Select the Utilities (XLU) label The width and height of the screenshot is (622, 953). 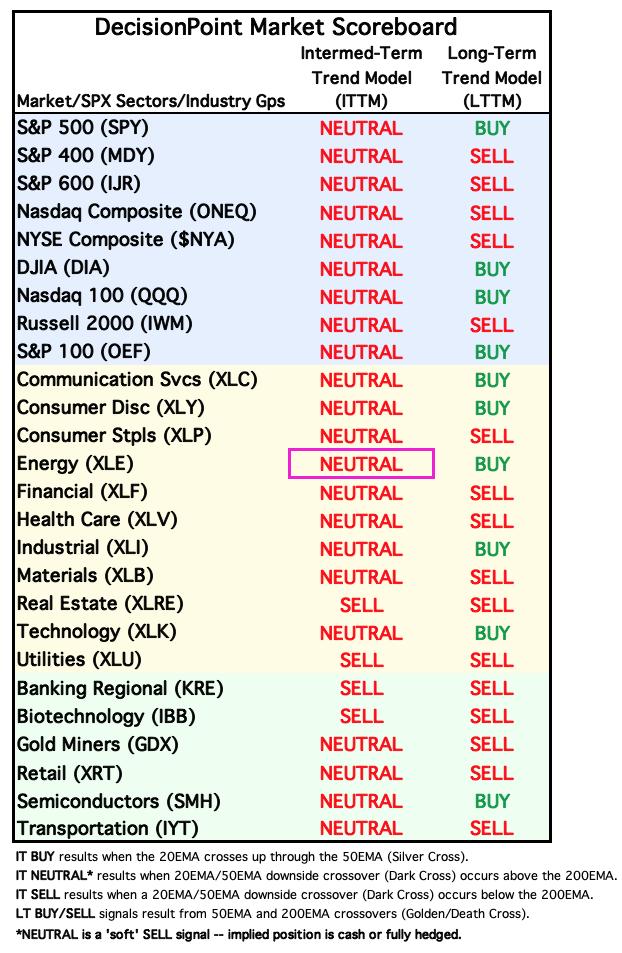79,659
